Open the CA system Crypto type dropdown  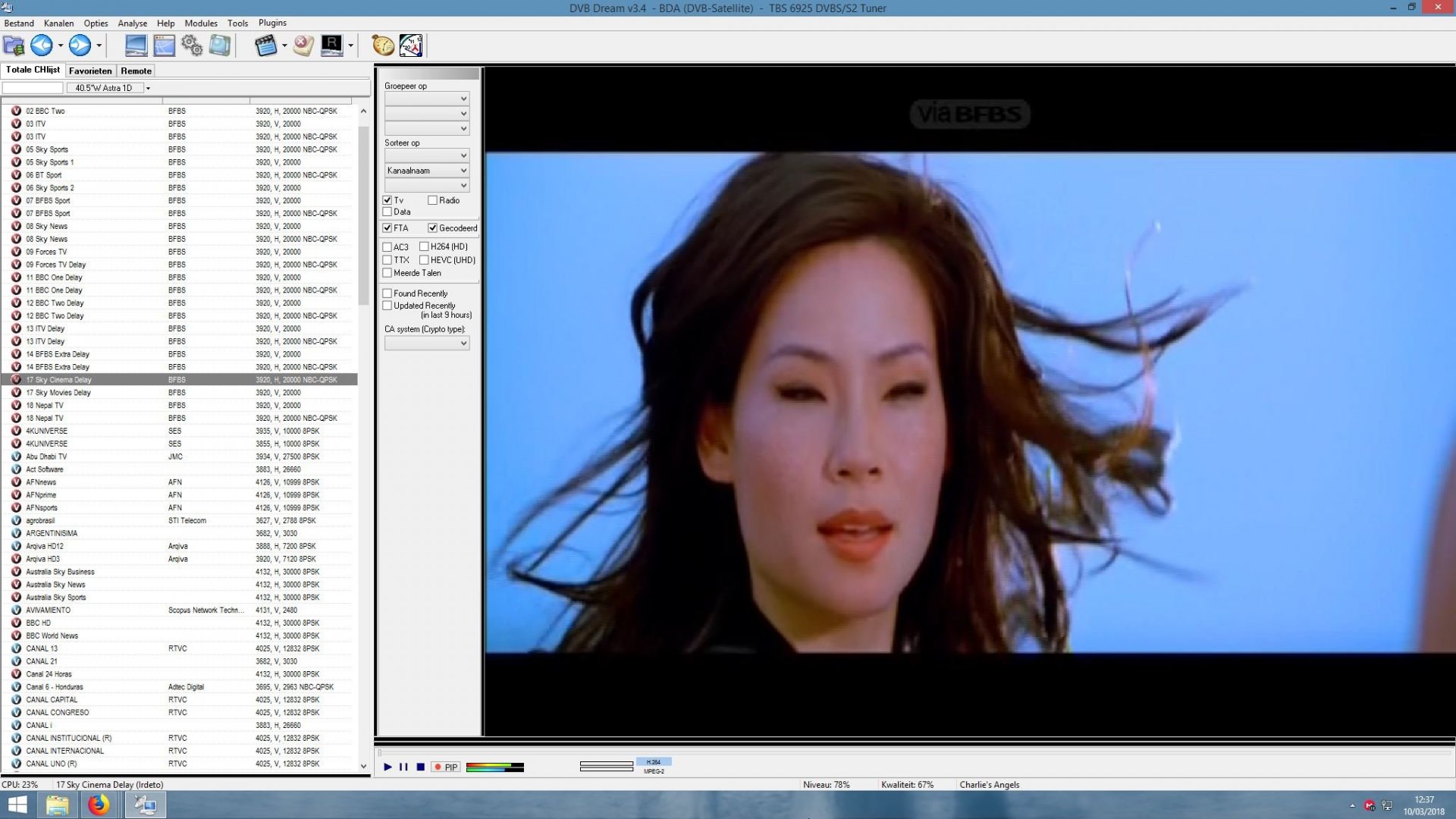(464, 343)
